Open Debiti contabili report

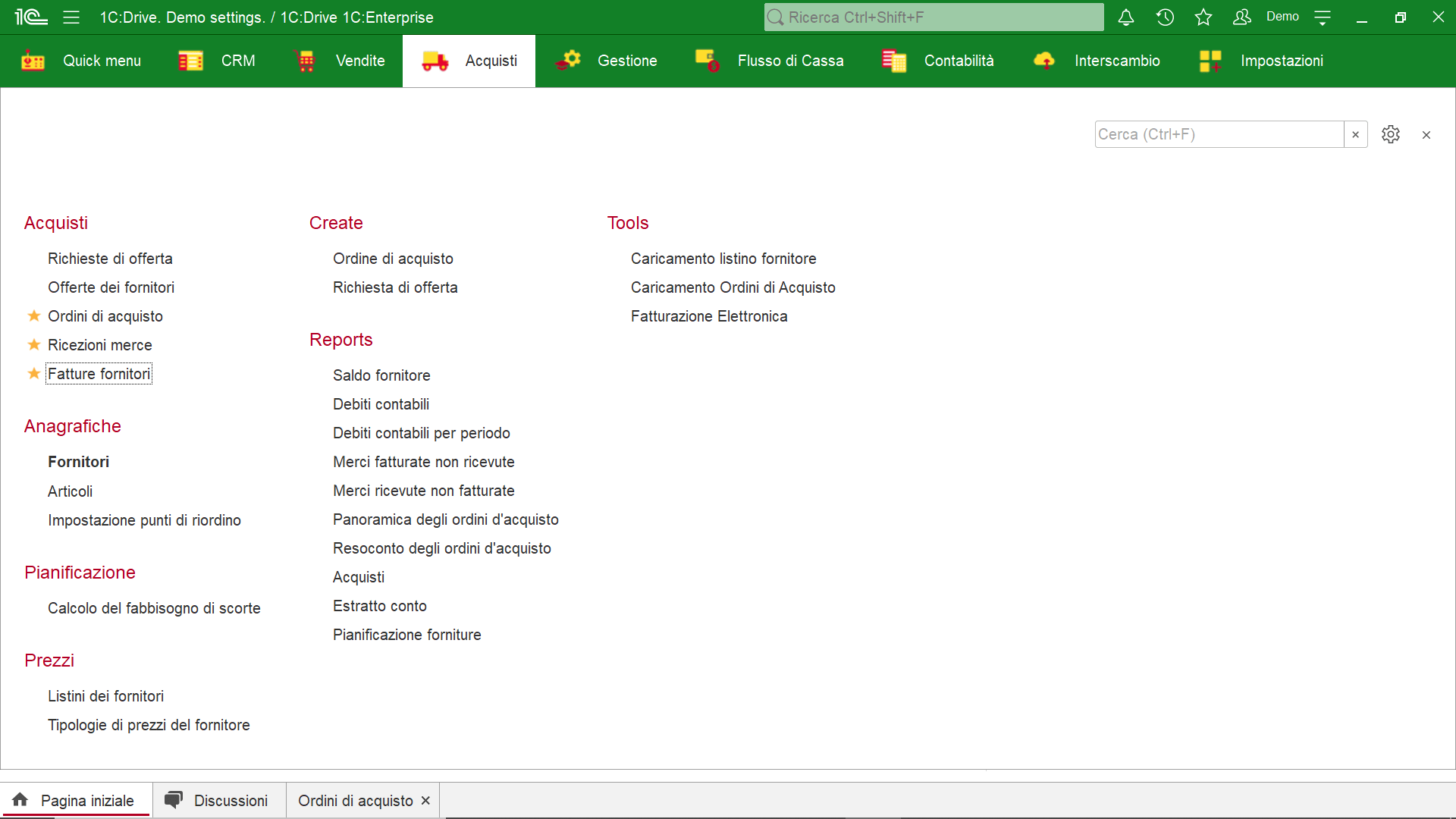pos(381,404)
